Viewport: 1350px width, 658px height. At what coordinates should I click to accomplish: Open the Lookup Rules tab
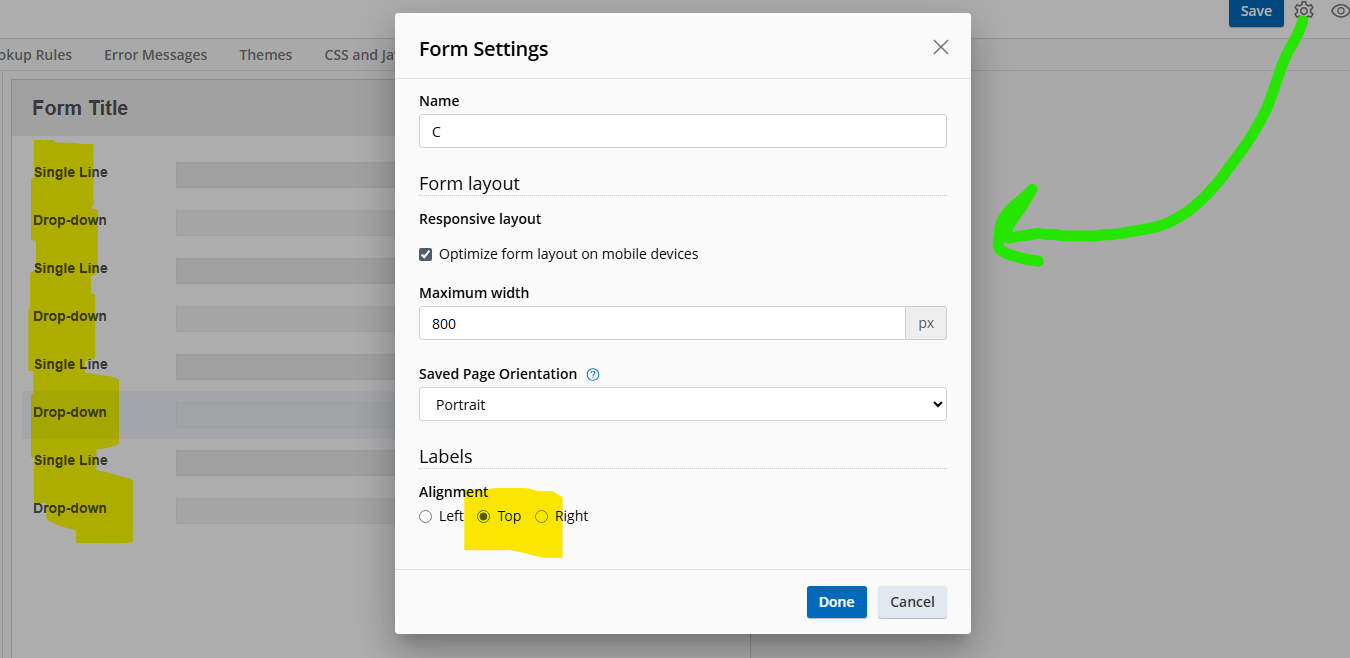pyautogui.click(x=35, y=55)
